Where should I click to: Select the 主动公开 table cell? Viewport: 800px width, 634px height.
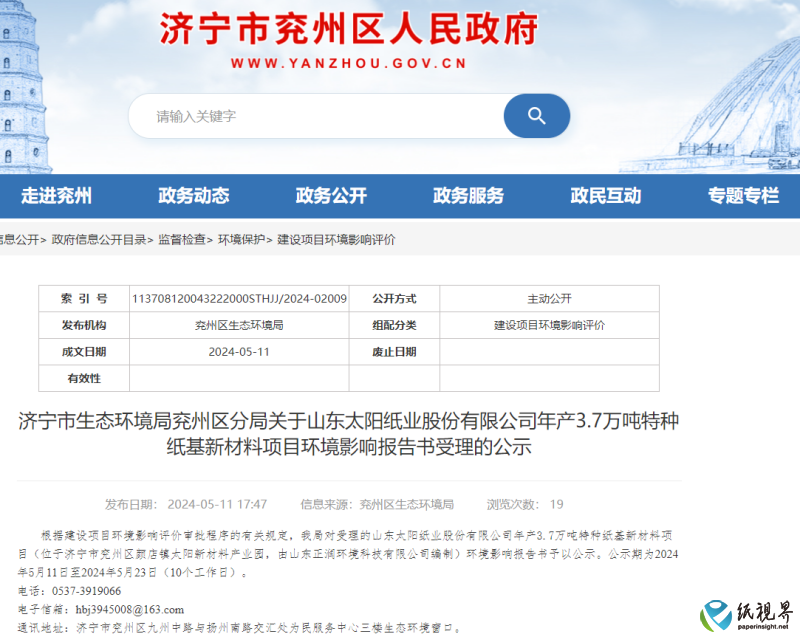[x=549, y=299]
